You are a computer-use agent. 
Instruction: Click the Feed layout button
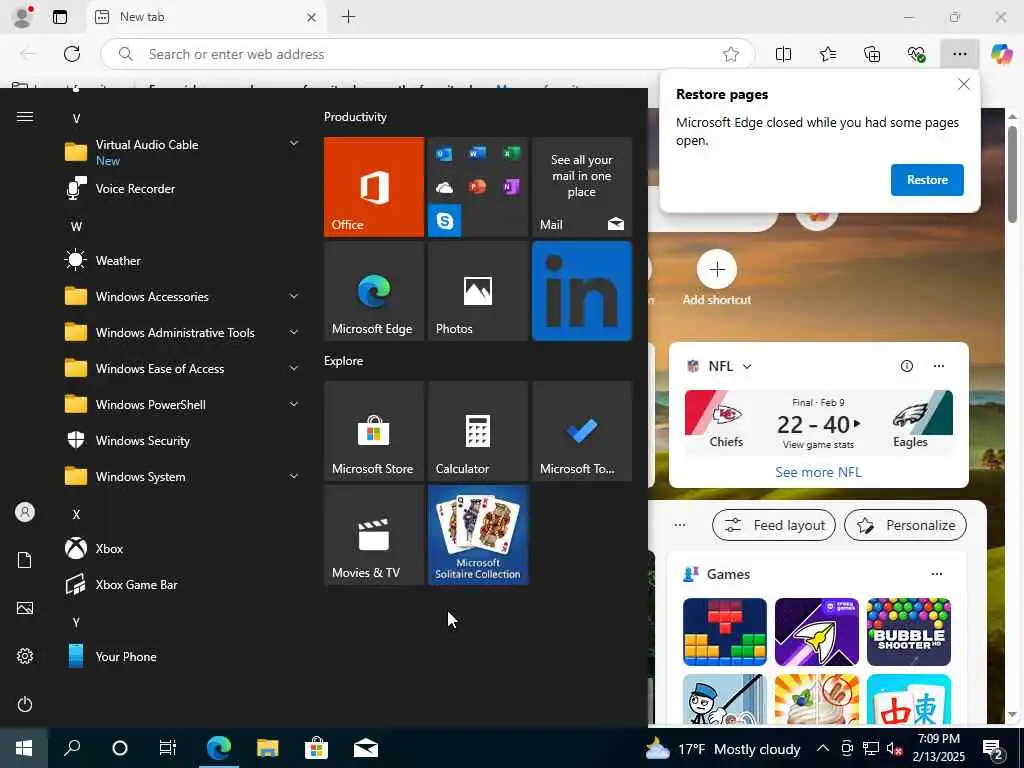[x=774, y=525]
